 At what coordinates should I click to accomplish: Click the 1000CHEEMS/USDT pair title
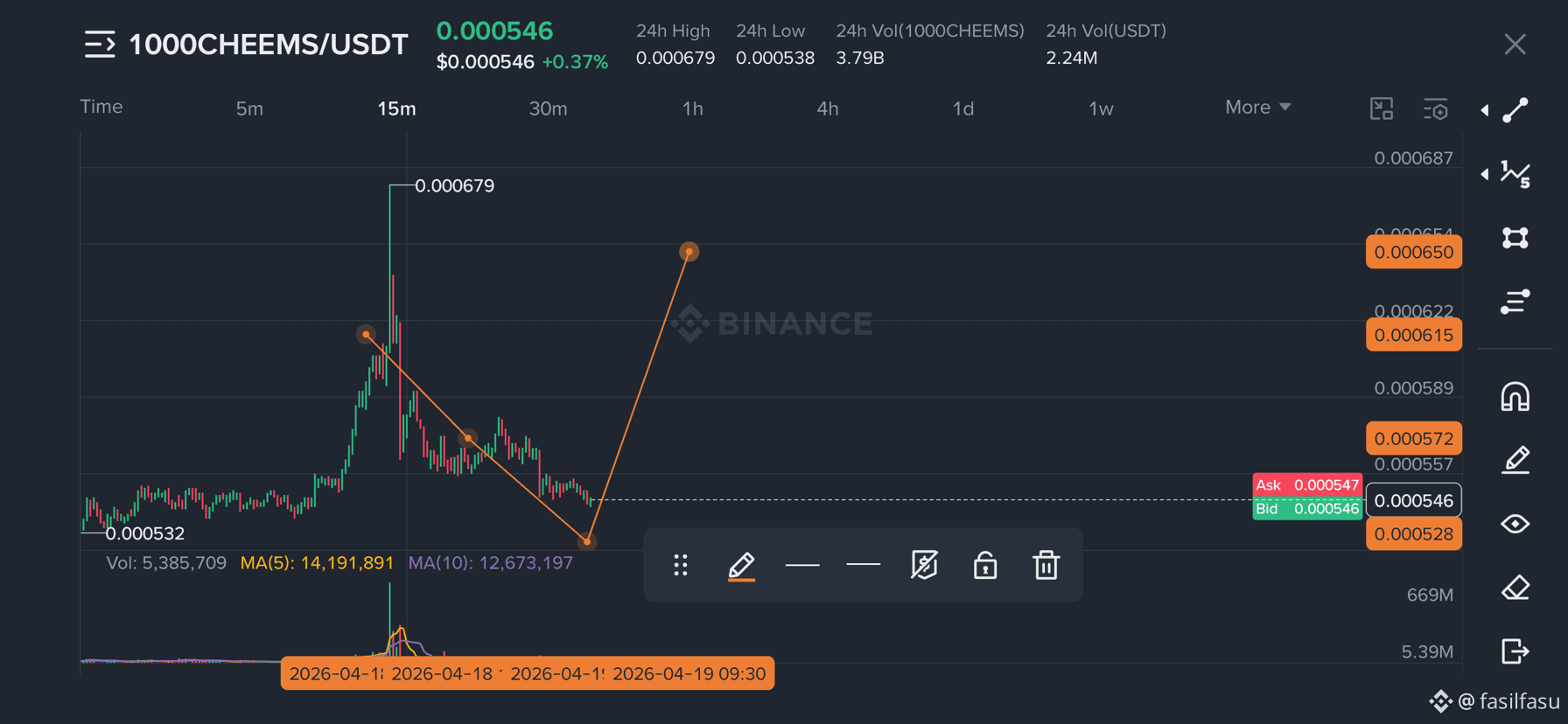[269, 45]
